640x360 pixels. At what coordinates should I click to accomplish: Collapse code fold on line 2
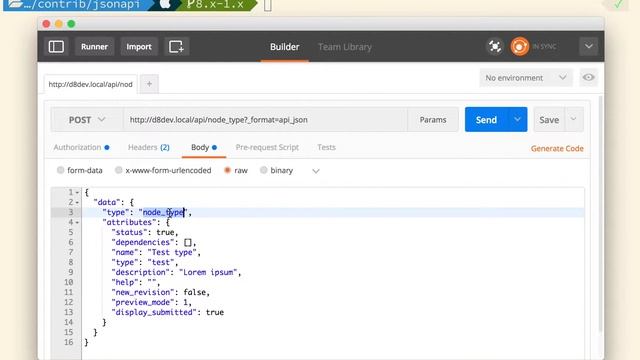click(x=77, y=202)
